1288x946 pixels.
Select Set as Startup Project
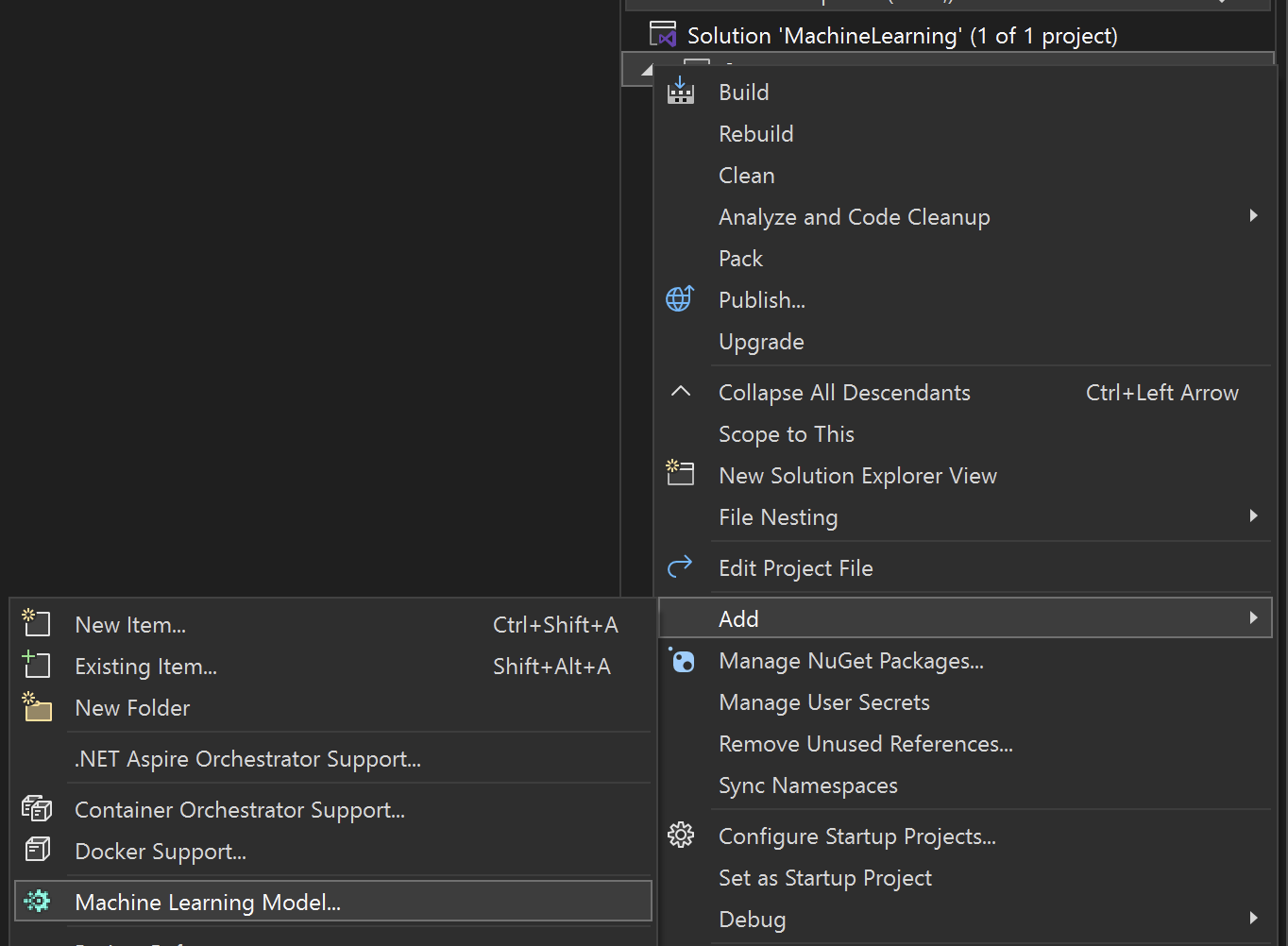965,878
